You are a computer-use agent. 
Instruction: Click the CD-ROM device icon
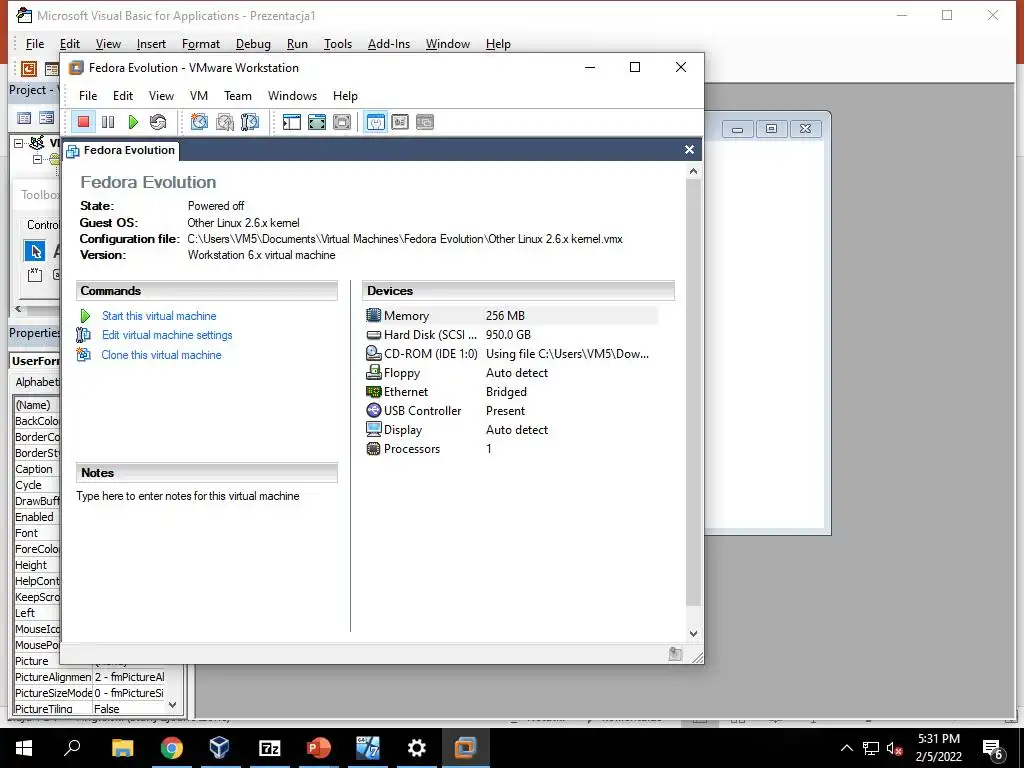(374, 353)
